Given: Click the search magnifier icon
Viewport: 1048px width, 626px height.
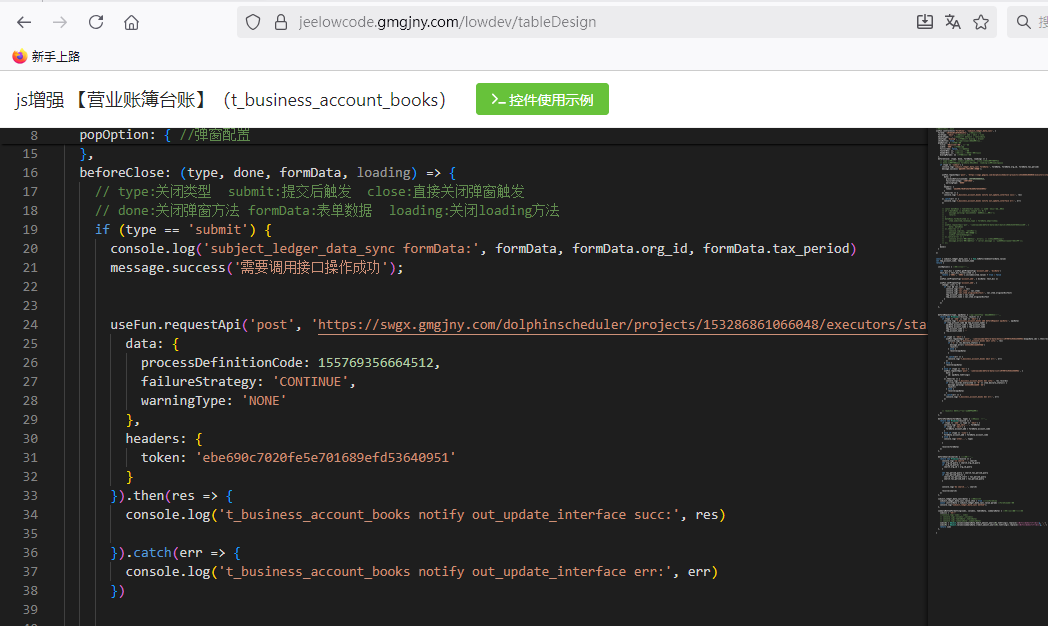Looking at the screenshot, I should [x=1024, y=22].
